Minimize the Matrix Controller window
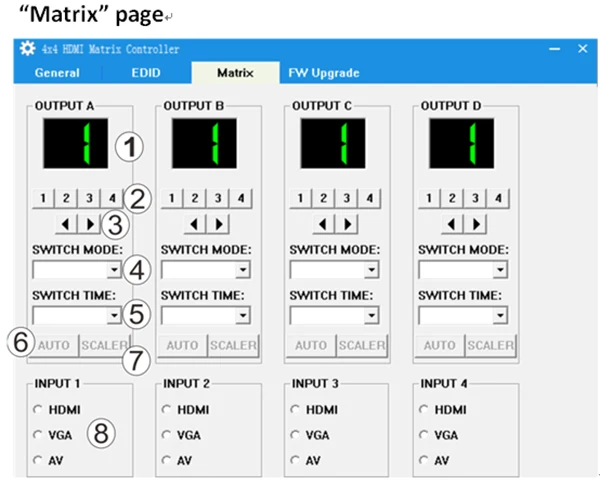600x485 pixels. [554, 49]
